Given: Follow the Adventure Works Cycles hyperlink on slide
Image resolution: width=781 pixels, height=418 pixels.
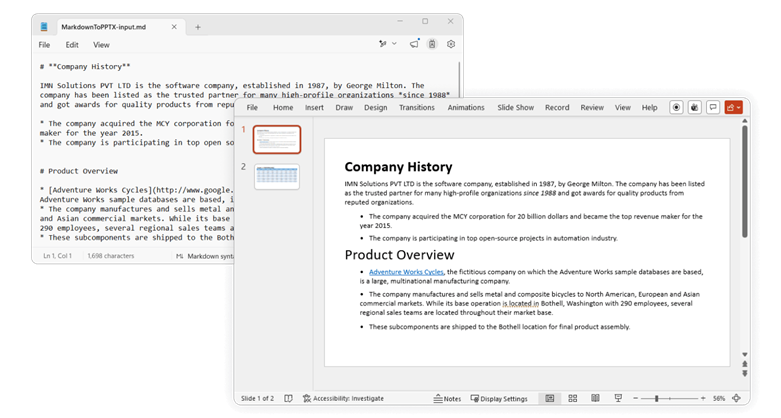Looking at the screenshot, I should 406,272.
